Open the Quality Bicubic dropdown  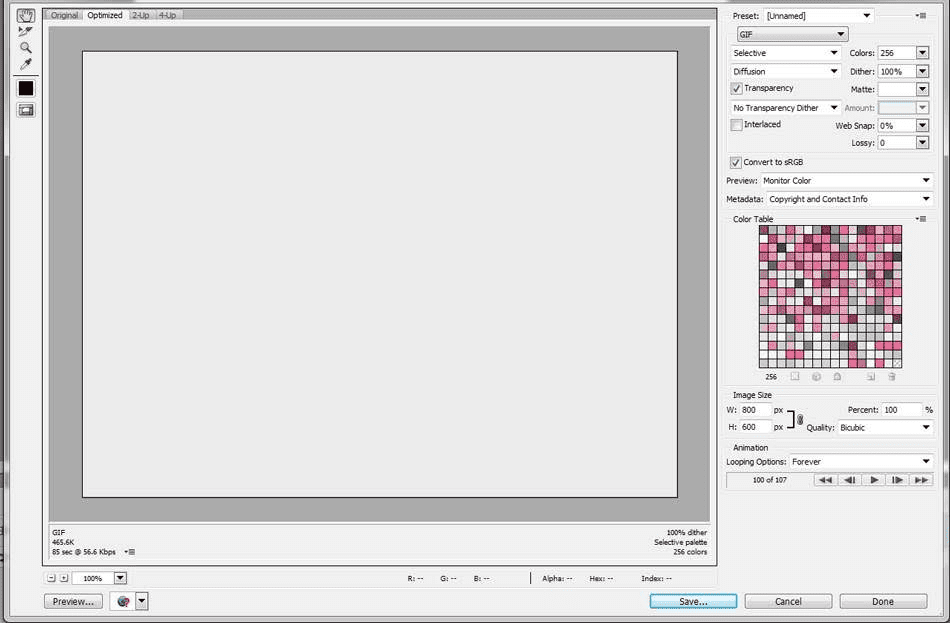tap(886, 428)
